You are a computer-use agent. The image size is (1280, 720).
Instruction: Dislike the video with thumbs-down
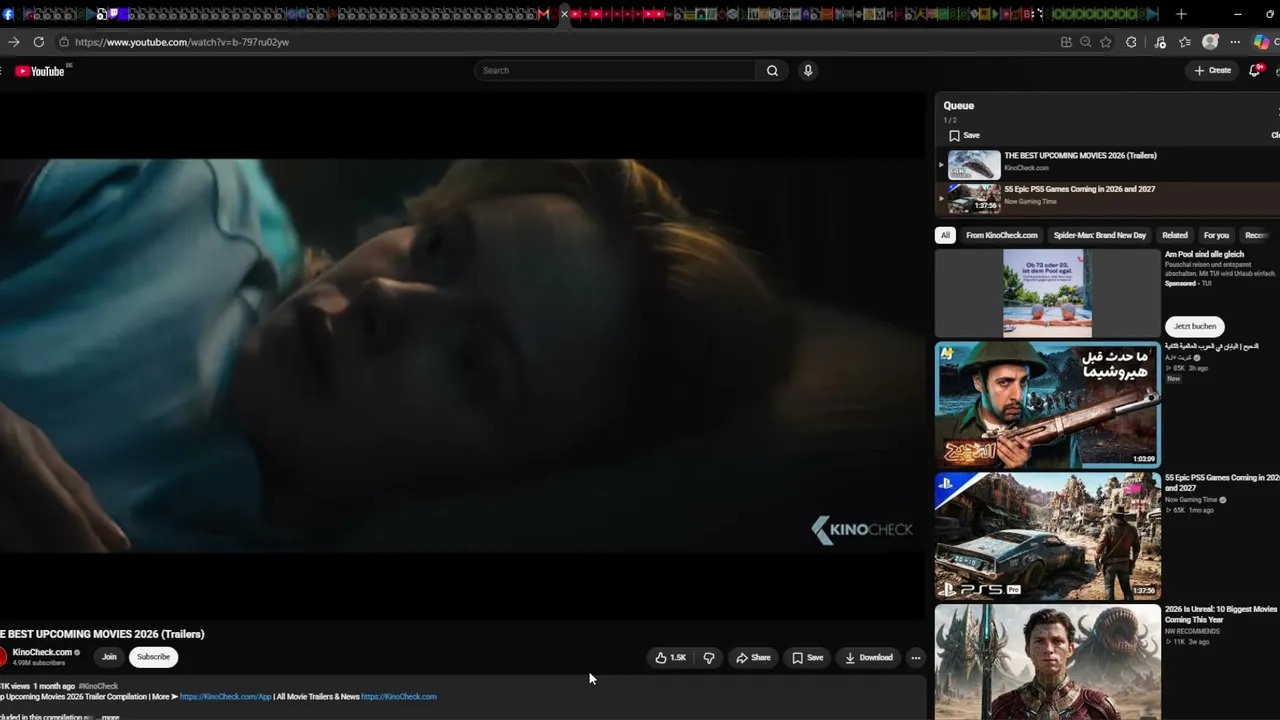[709, 658]
